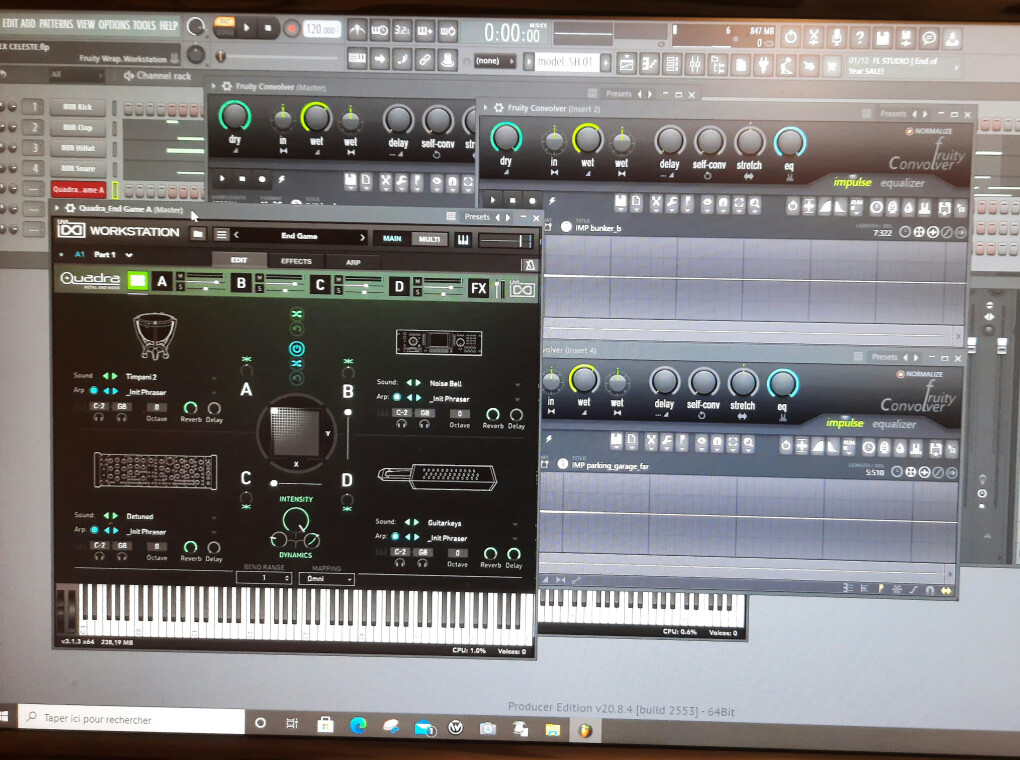Image resolution: width=1020 pixels, height=760 pixels.
Task: Click the wrench tool icon in Convolver Insert 2
Action: click(672, 204)
